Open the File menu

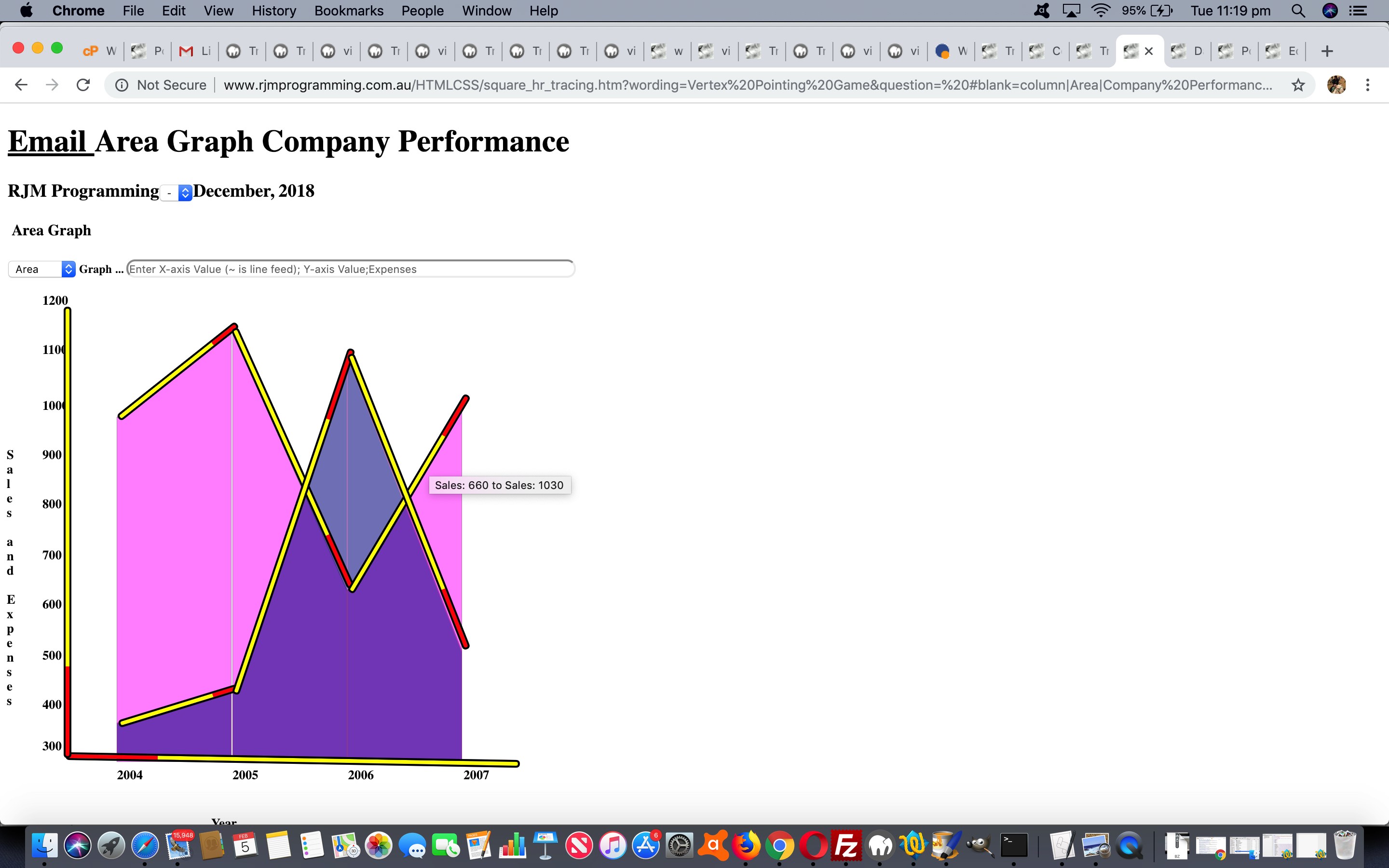pyautogui.click(x=133, y=10)
